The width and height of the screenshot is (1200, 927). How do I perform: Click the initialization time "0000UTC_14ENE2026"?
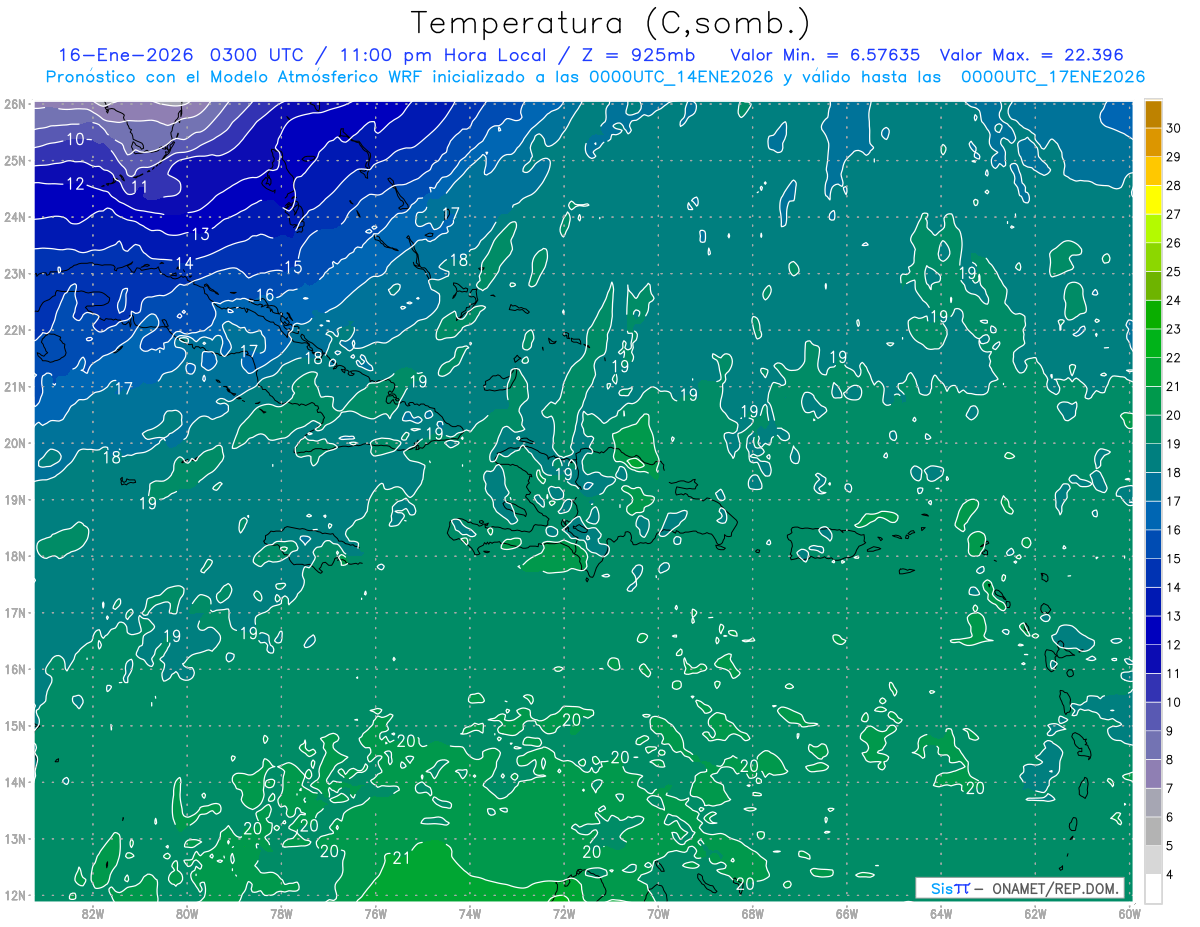(680, 77)
